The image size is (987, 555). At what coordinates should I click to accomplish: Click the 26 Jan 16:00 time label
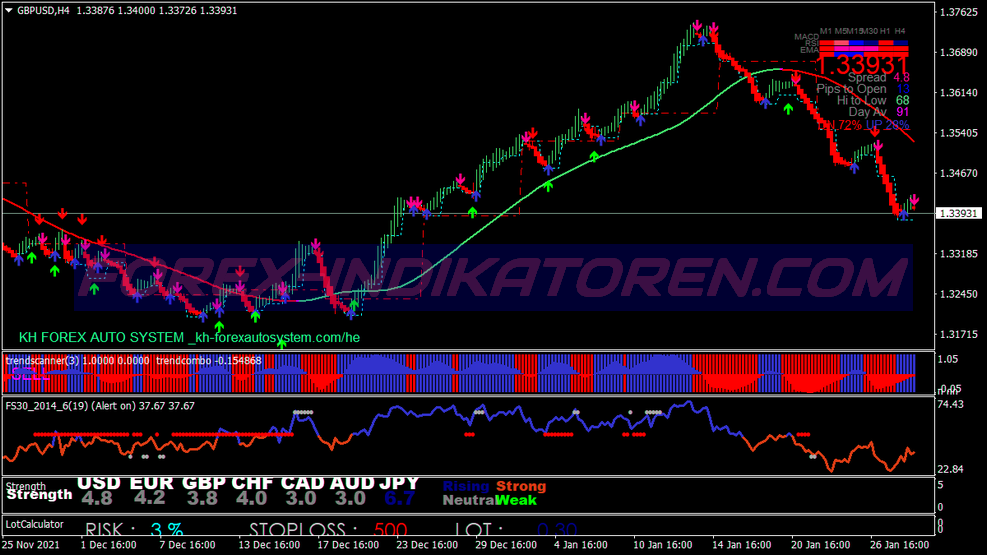(899, 545)
